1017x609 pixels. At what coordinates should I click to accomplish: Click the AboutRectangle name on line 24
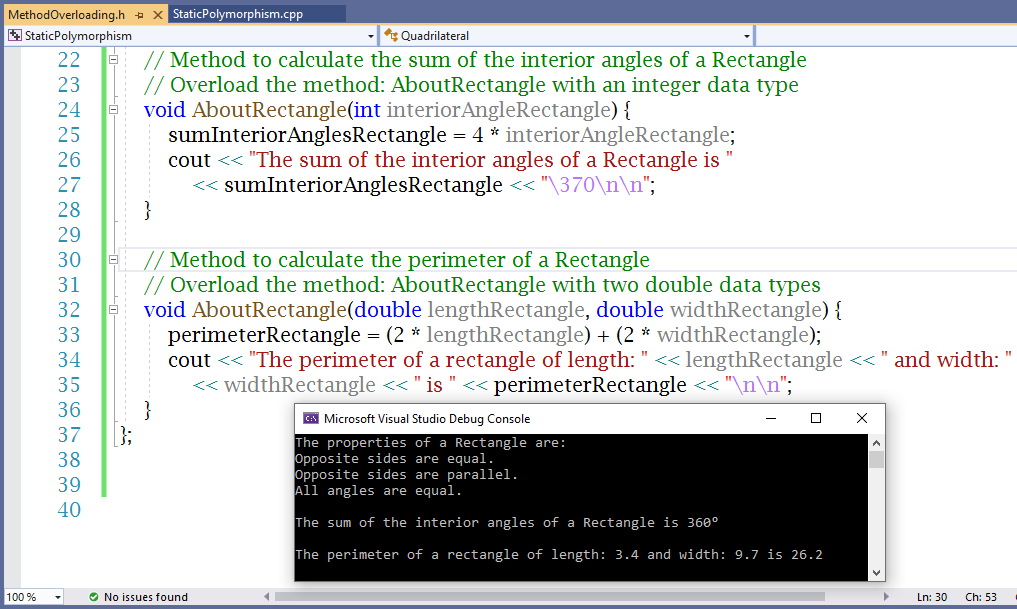click(x=269, y=110)
